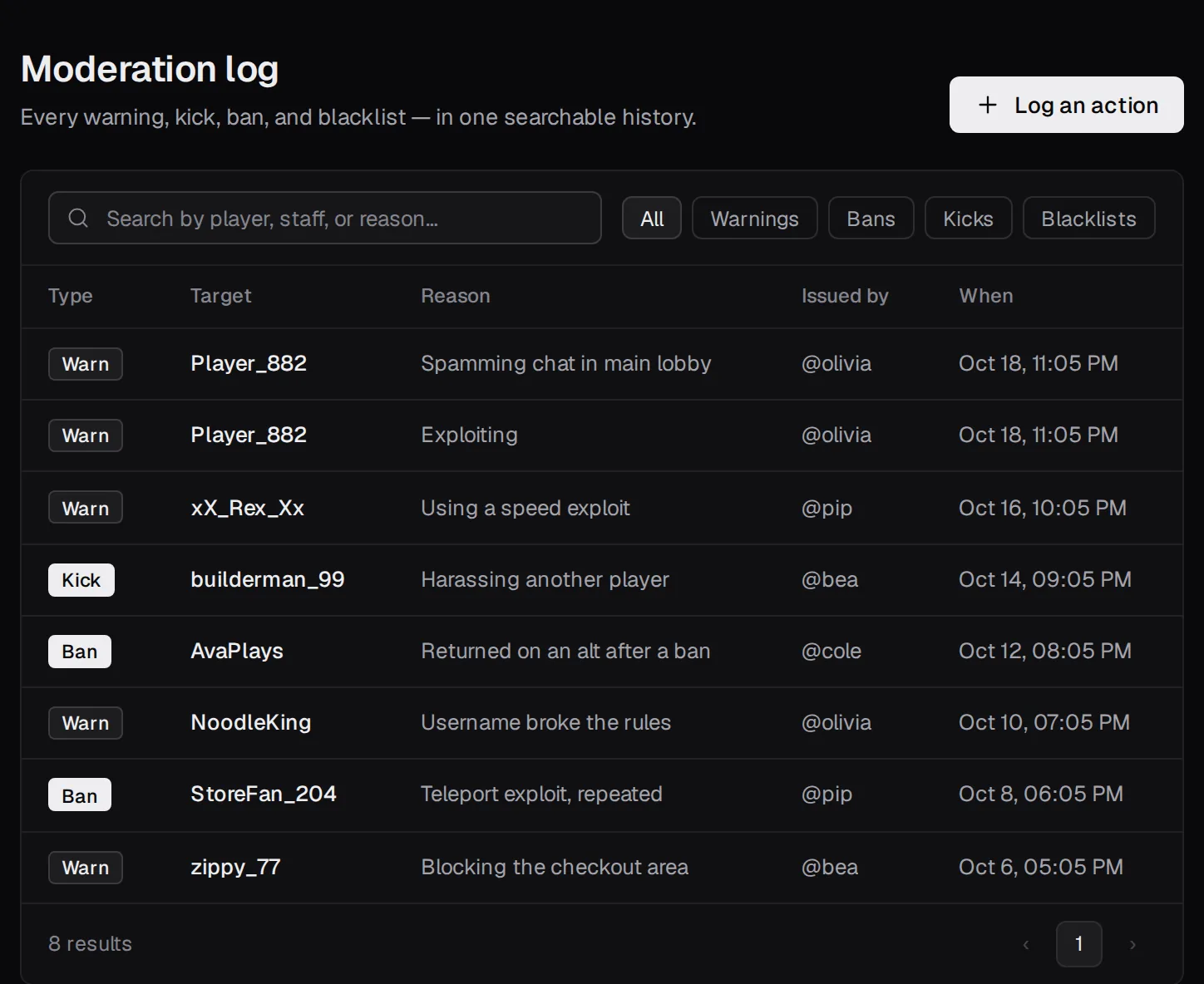
Task: Go to next page with right chevron
Action: pos(1132,944)
